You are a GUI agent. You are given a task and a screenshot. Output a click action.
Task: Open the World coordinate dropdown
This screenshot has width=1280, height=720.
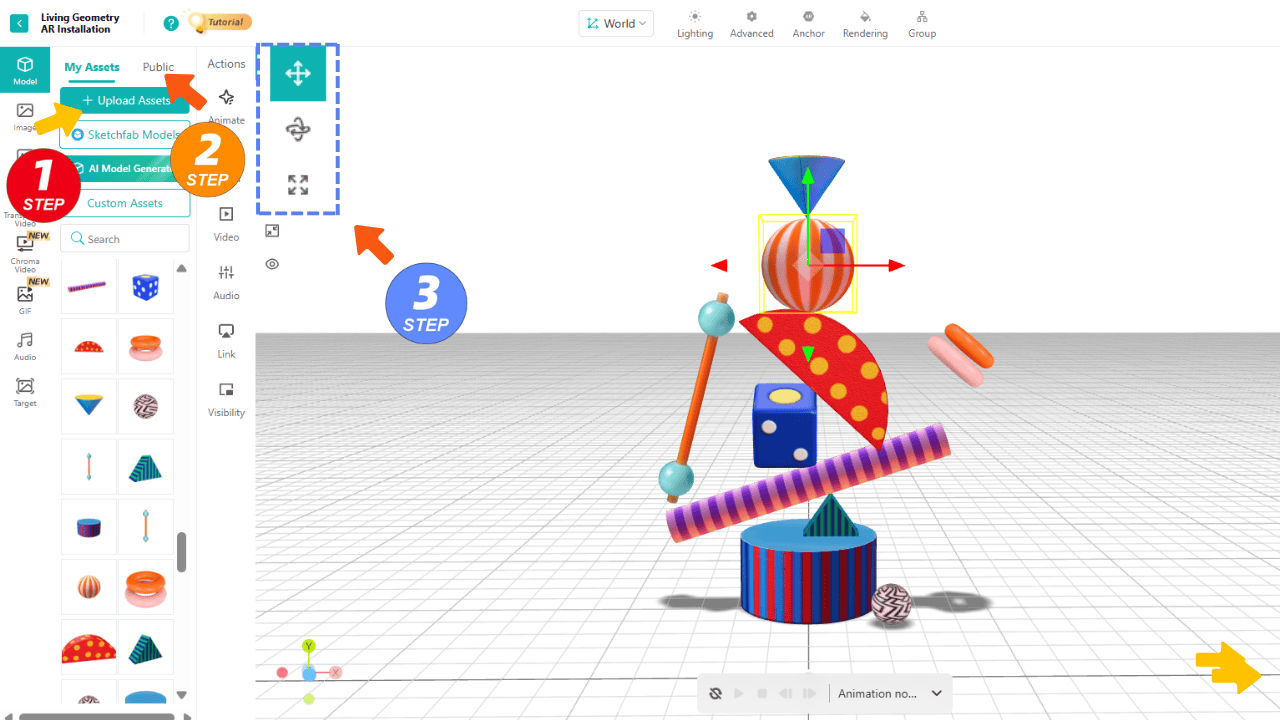click(616, 23)
